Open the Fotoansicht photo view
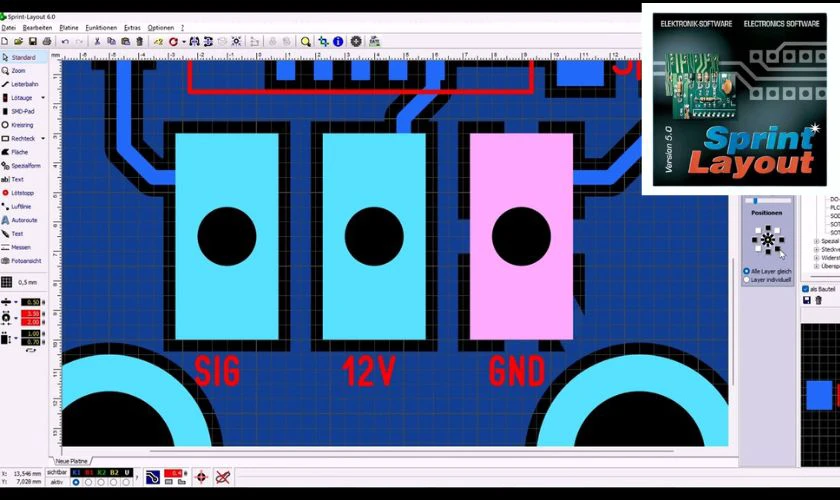Image resolution: width=840 pixels, height=500 pixels. 24,260
